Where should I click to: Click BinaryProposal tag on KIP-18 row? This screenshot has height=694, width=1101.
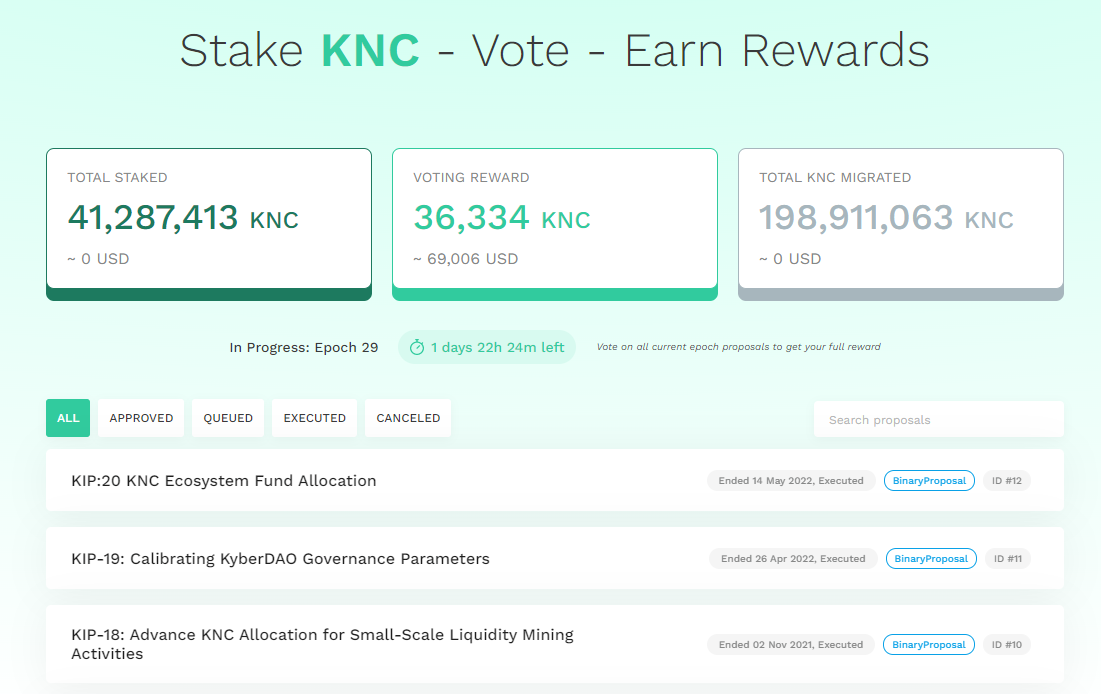click(928, 644)
